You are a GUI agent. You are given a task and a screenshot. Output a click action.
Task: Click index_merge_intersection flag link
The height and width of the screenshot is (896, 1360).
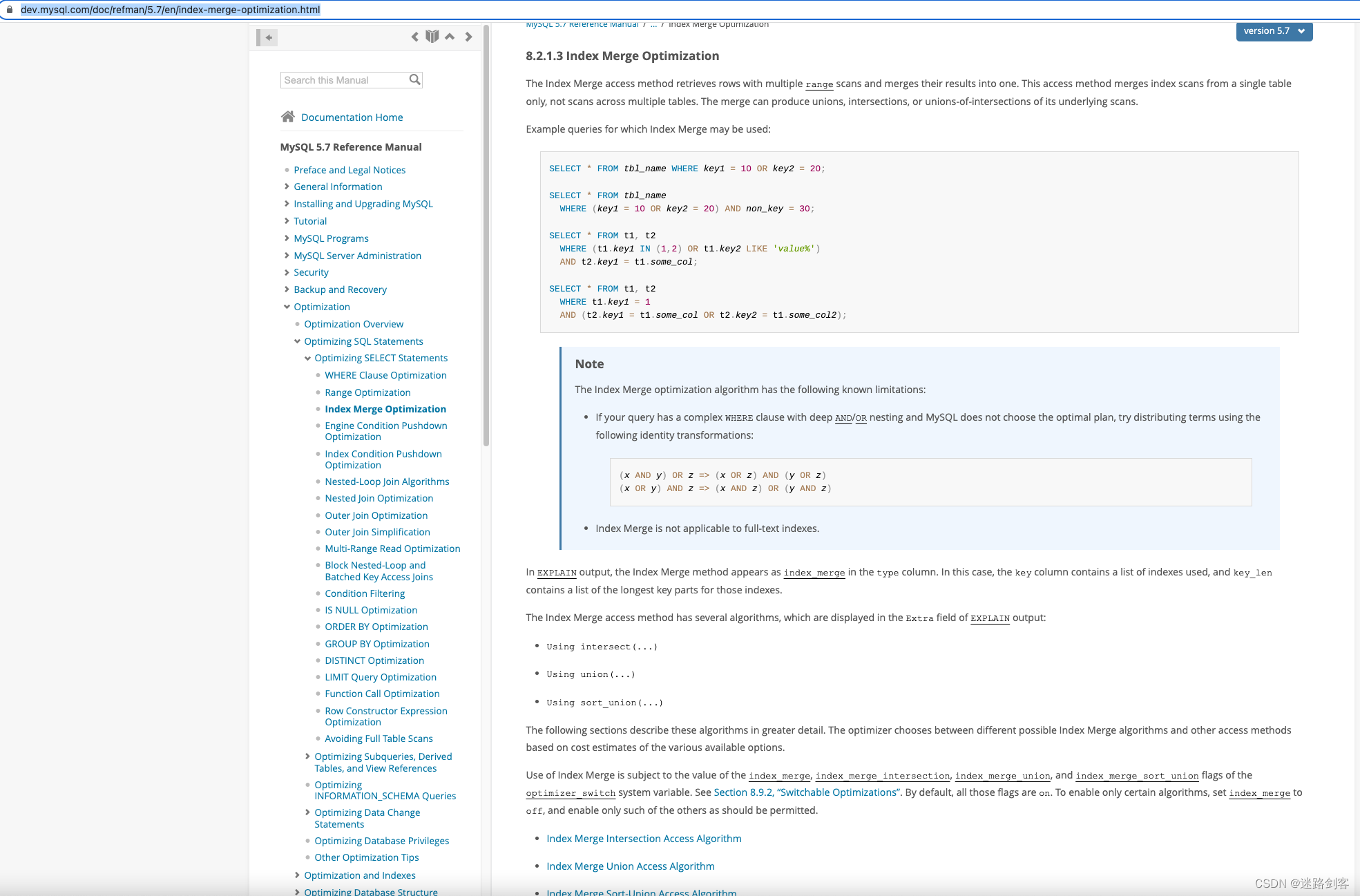click(883, 776)
